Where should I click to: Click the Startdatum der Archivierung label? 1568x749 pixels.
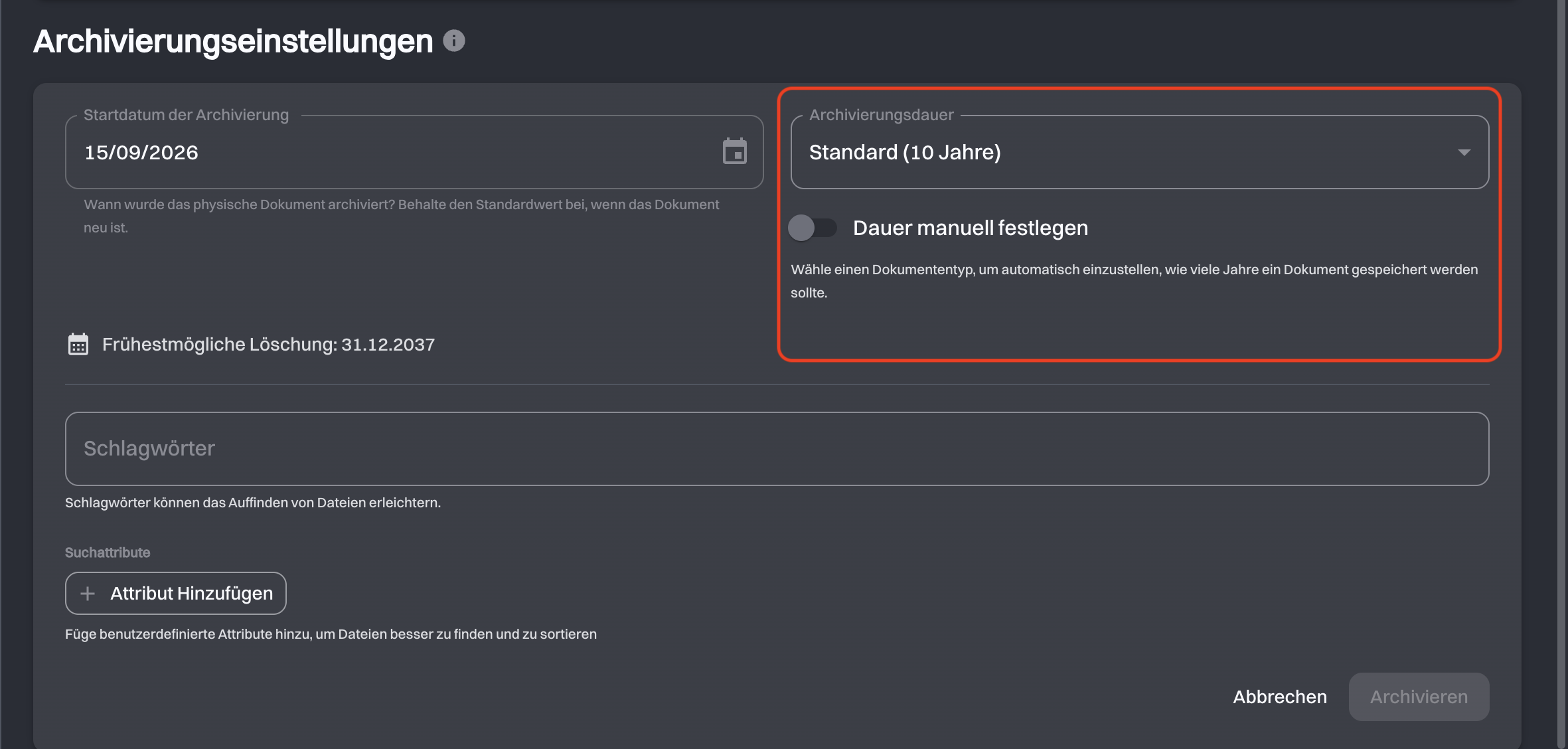pos(187,115)
